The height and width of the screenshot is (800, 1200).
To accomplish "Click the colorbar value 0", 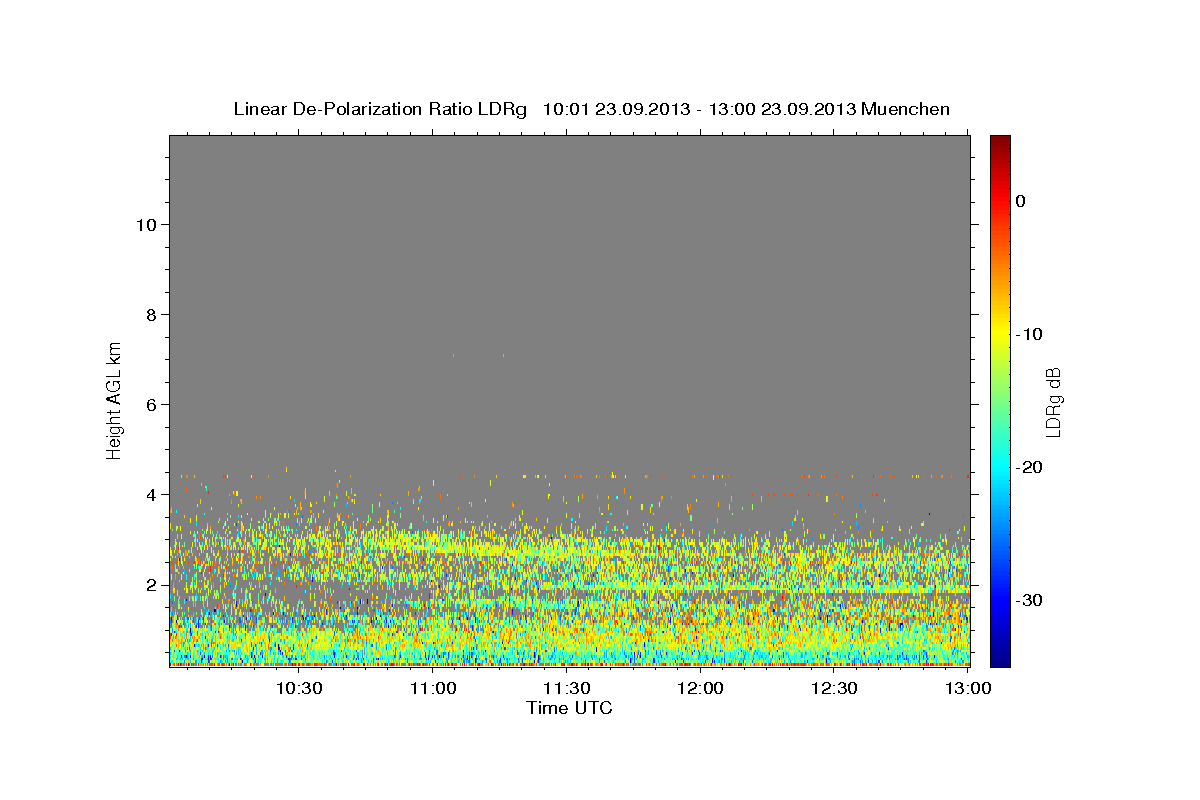I will [1021, 201].
